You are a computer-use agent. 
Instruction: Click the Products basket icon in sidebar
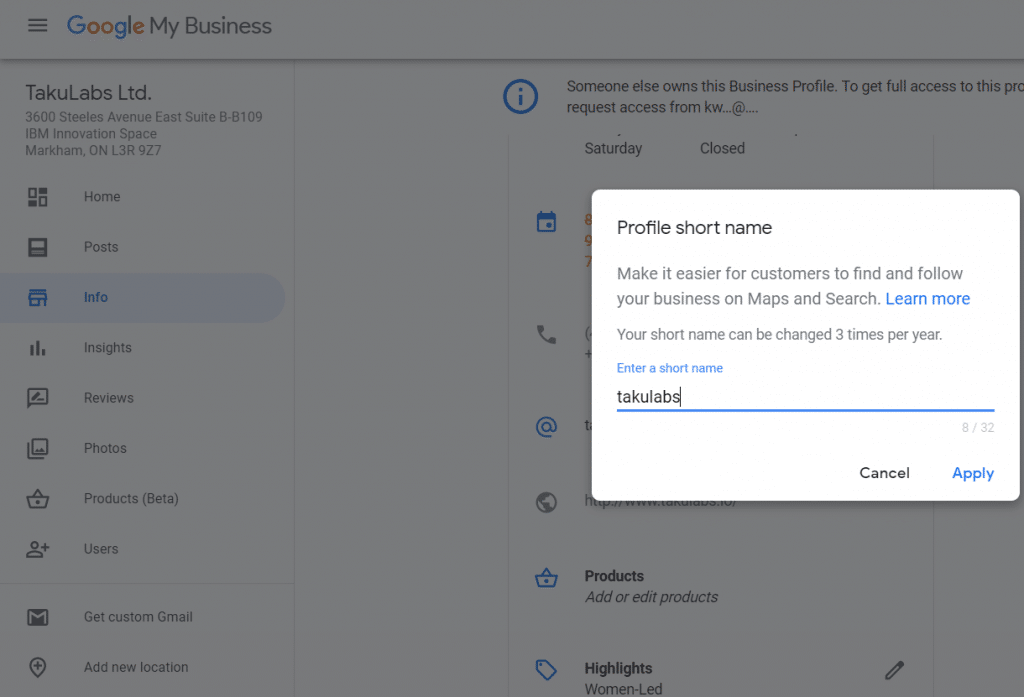point(37,499)
